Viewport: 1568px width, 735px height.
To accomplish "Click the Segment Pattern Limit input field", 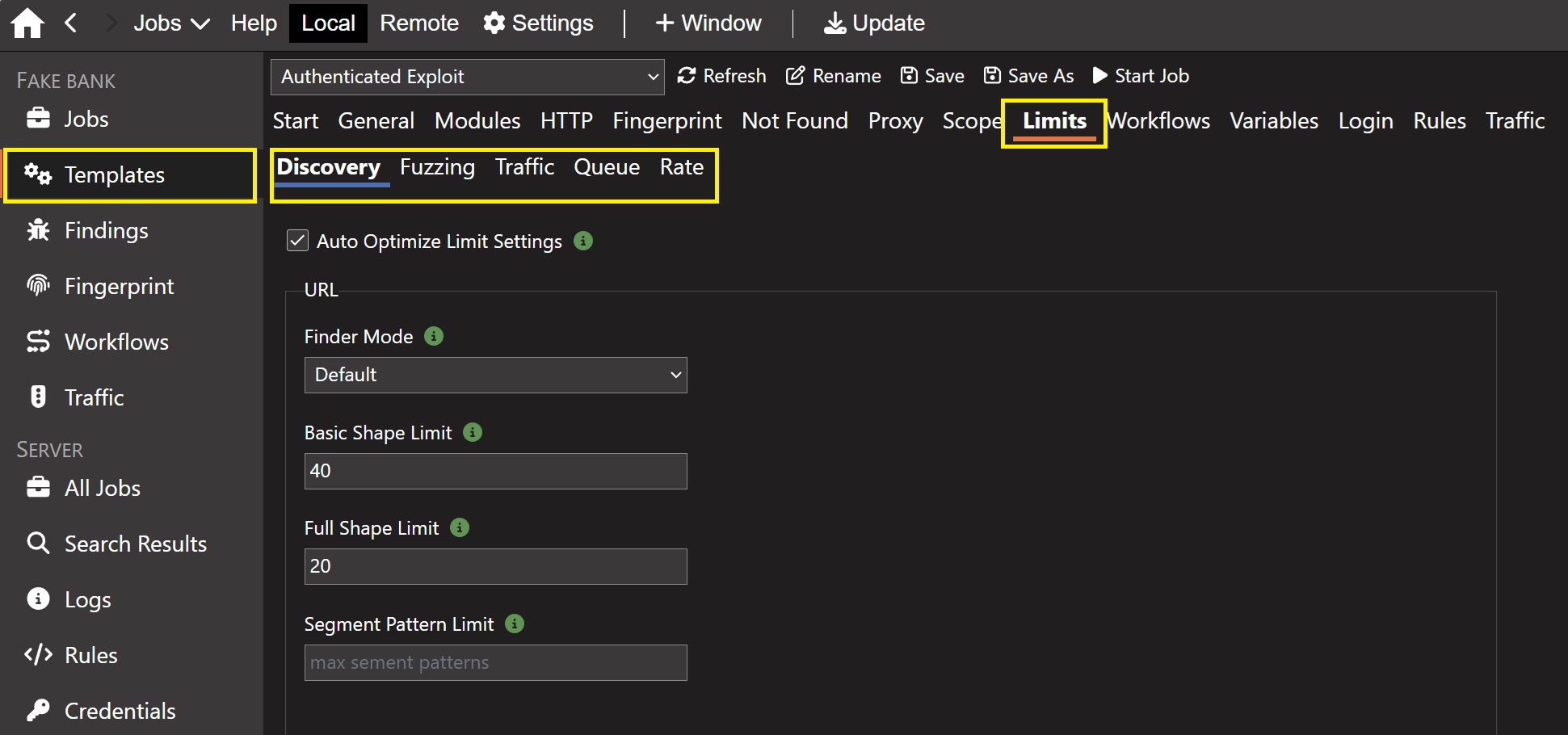I will pos(495,662).
